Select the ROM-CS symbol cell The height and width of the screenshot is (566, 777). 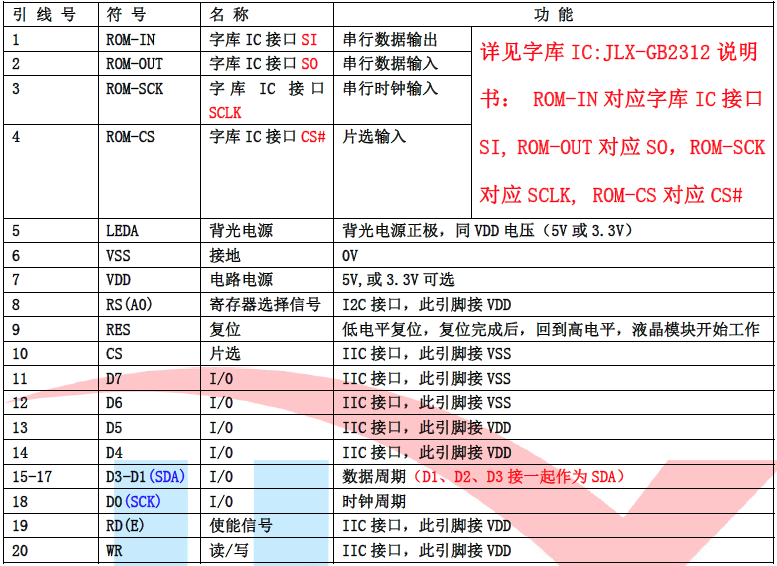point(132,137)
